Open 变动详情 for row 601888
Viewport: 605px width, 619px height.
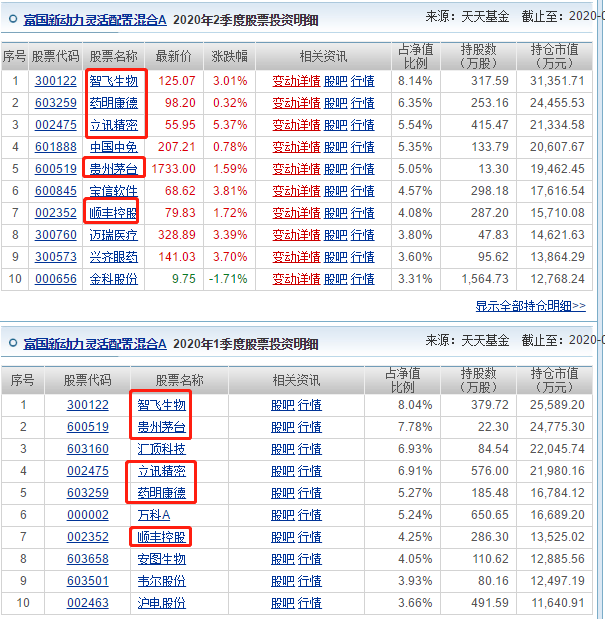296,147
